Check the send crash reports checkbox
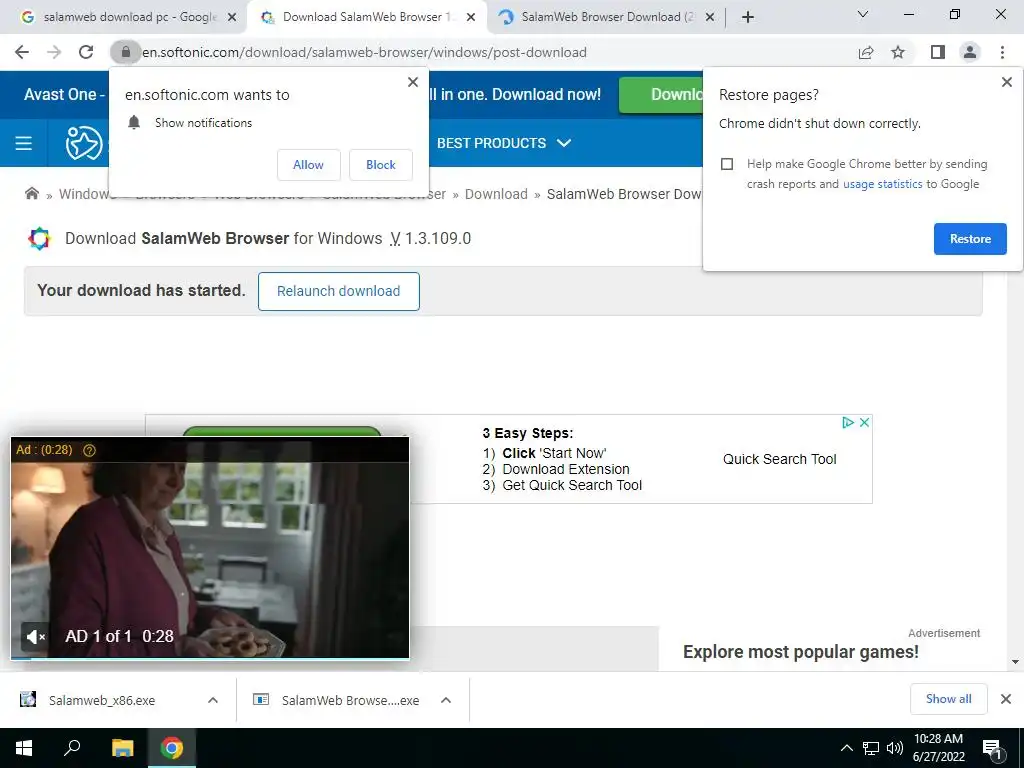 (727, 164)
